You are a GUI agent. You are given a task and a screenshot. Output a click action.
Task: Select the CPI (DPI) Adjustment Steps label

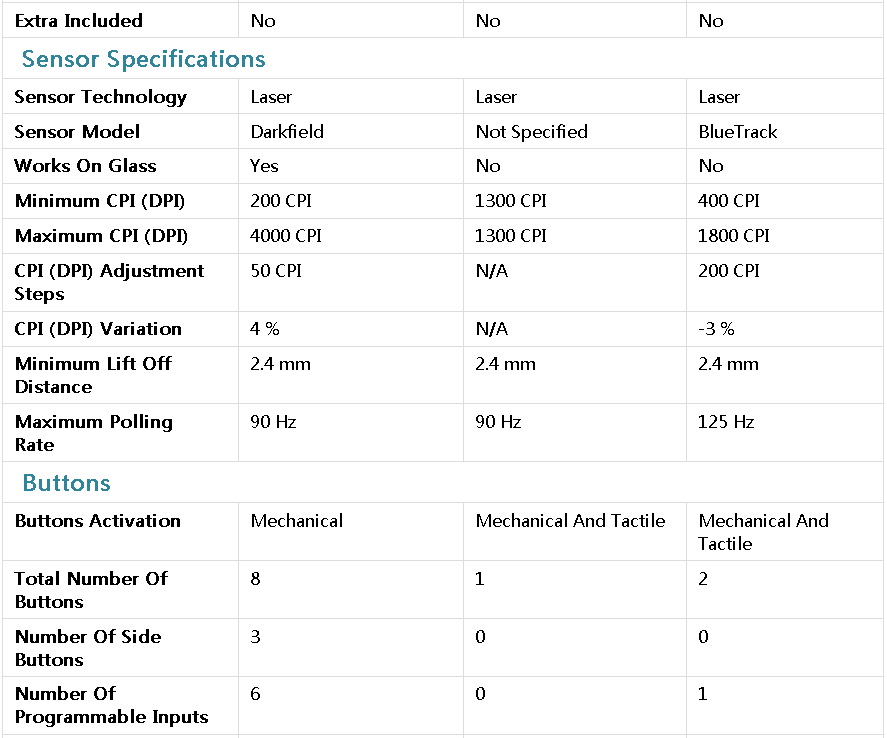[x=109, y=282]
